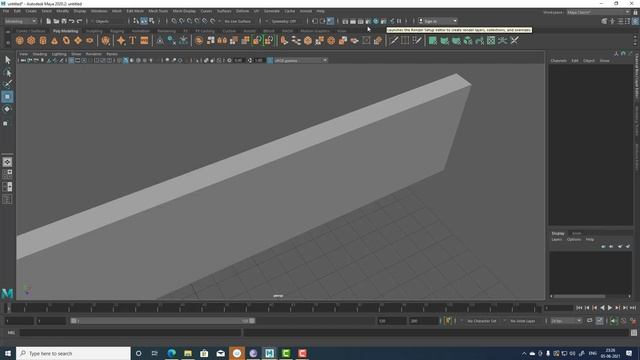The height and width of the screenshot is (360, 640).
Task: Click the Mirror shelf icon
Action: point(222,40)
